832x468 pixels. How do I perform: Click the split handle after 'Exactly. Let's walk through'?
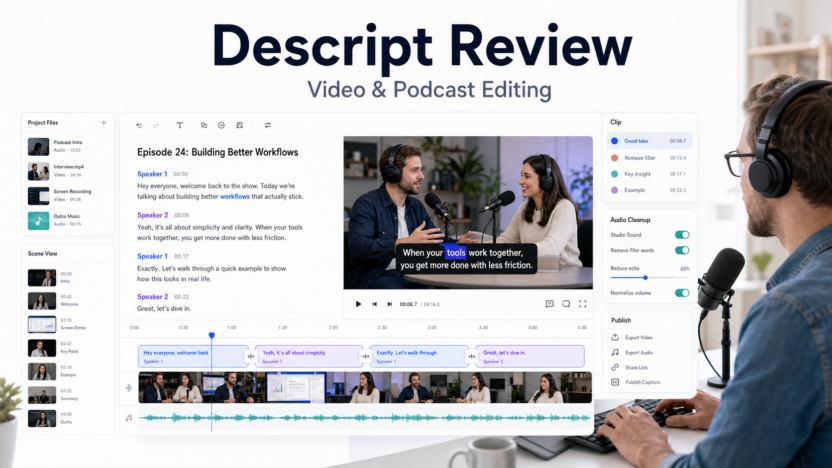pos(472,357)
